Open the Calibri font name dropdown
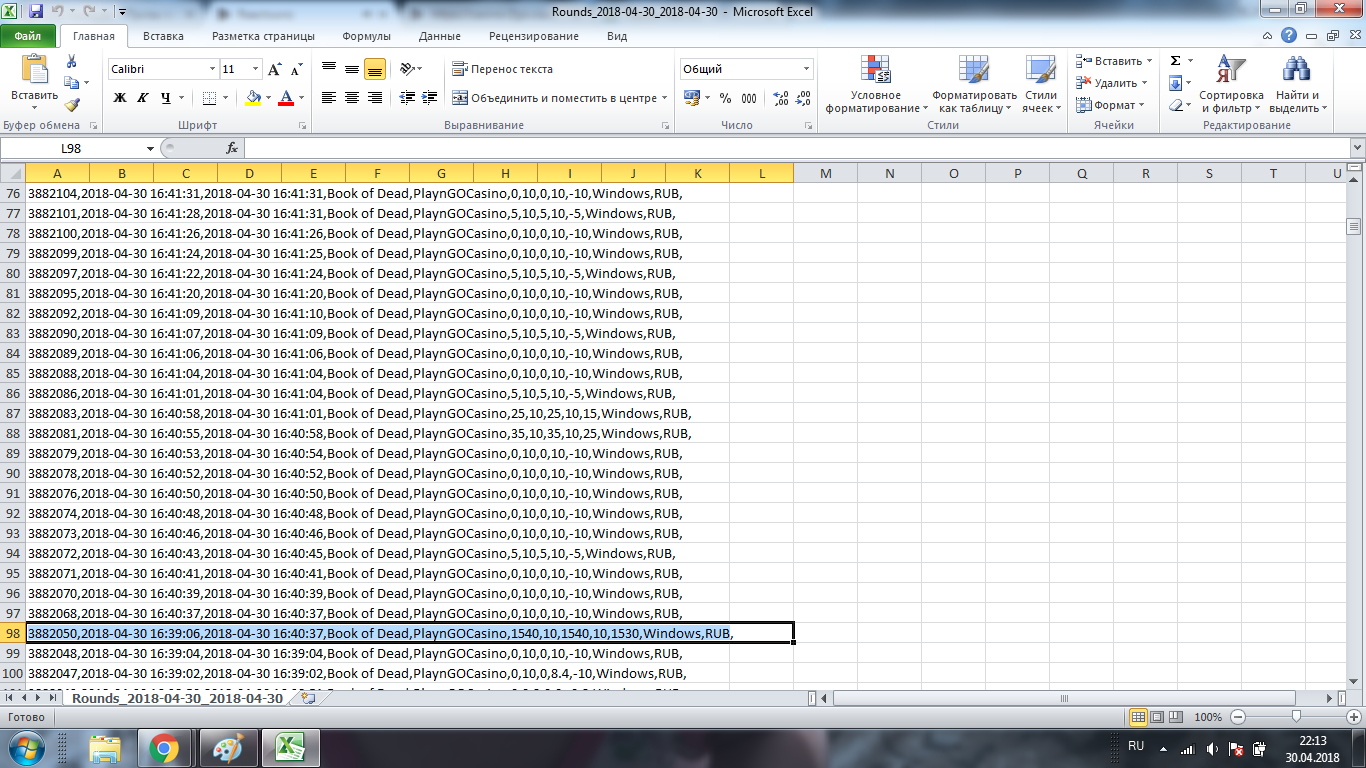Screen dimensions: 1366x768 212,69
